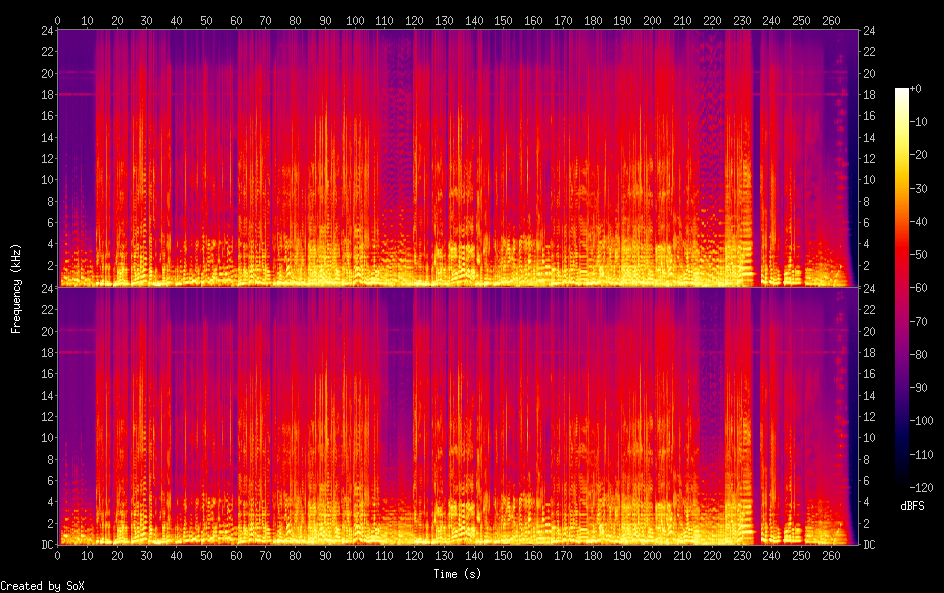Click "20" on lower channel's left frequency axis
This screenshot has height=593, width=944.
click(x=48, y=331)
